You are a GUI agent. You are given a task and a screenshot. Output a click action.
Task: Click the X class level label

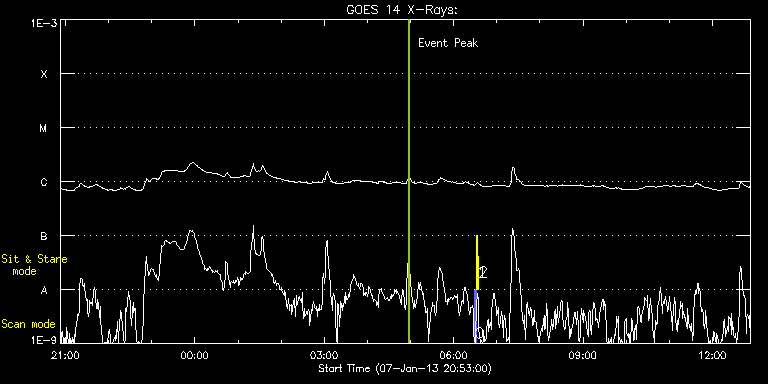[x=44, y=74]
